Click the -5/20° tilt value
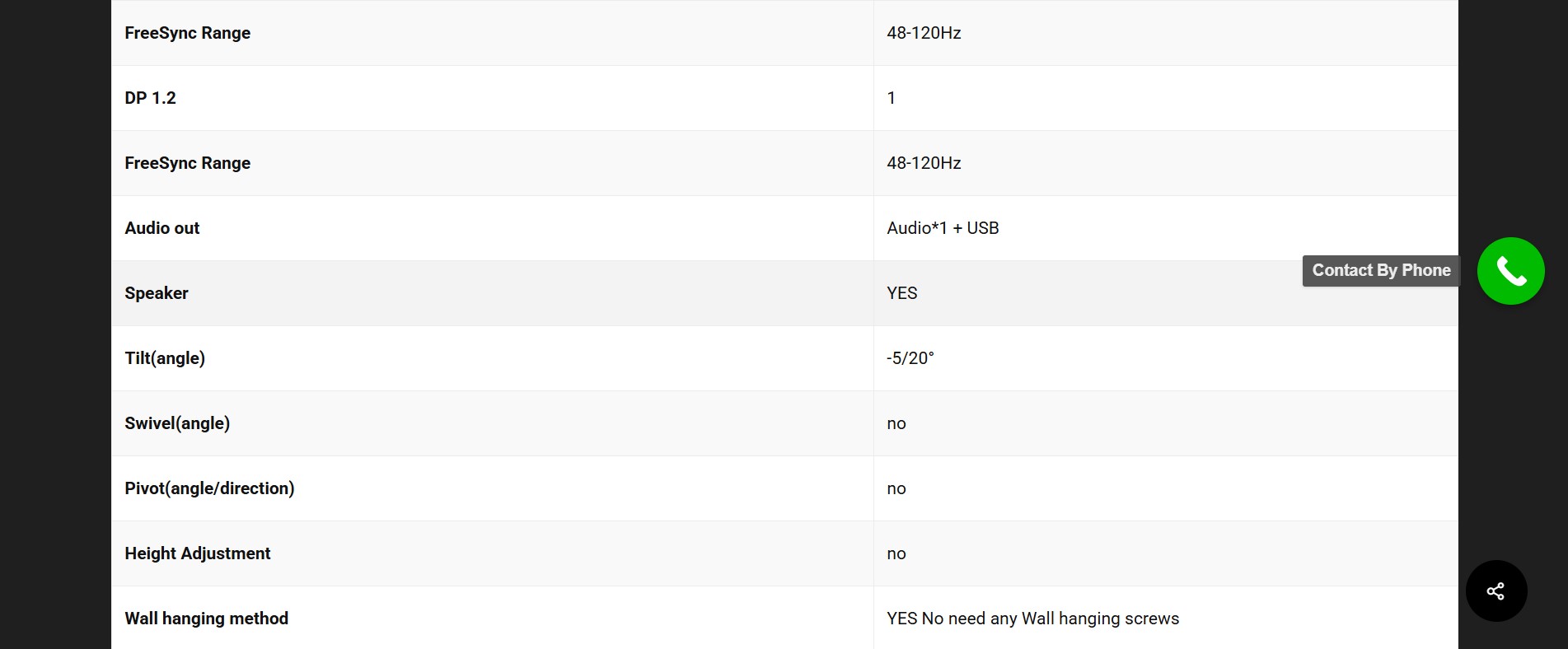The height and width of the screenshot is (649, 1568). [x=910, y=358]
